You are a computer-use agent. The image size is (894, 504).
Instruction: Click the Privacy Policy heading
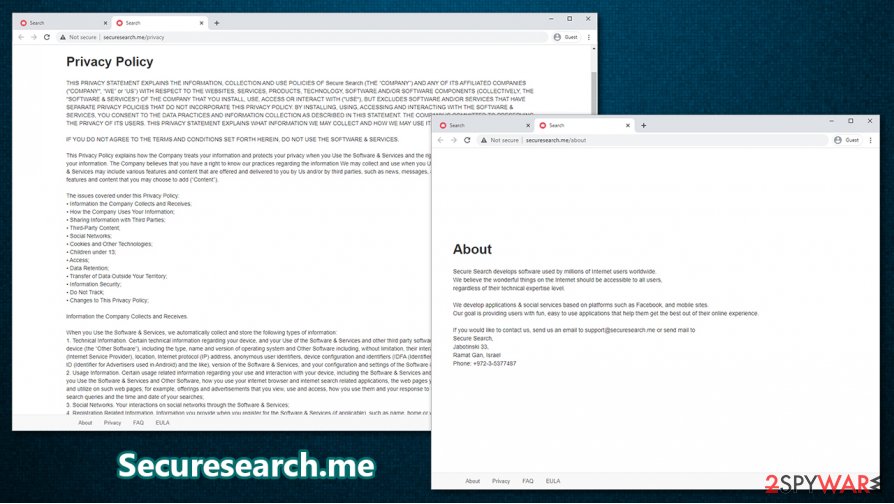109,62
